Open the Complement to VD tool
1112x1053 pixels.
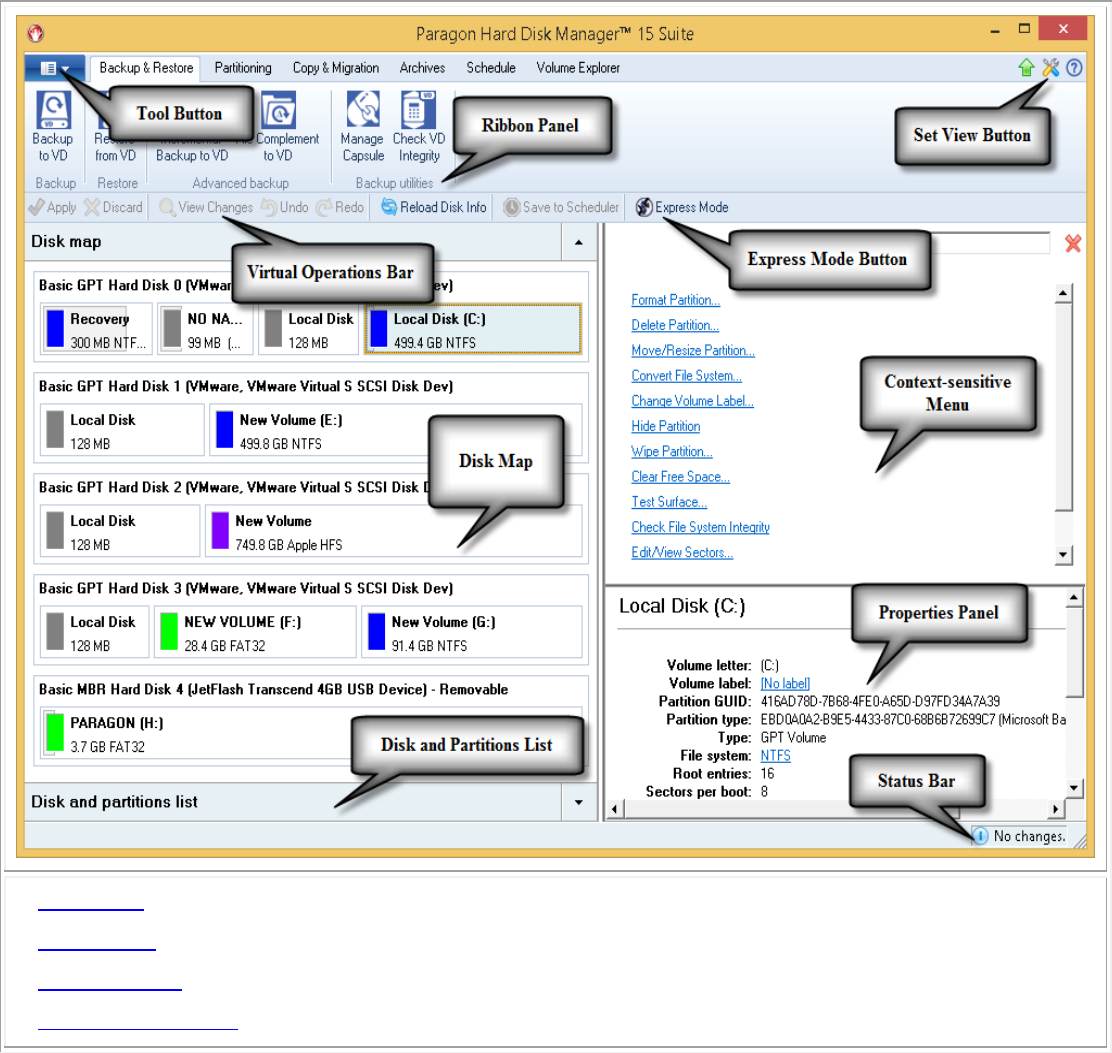tap(281, 128)
